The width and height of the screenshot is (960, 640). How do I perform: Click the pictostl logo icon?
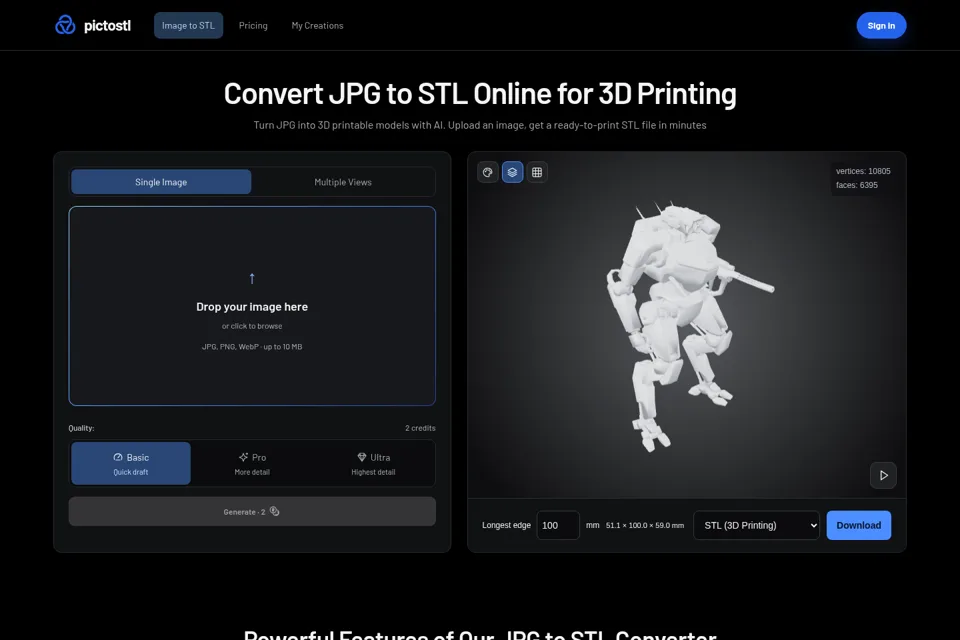tap(65, 25)
